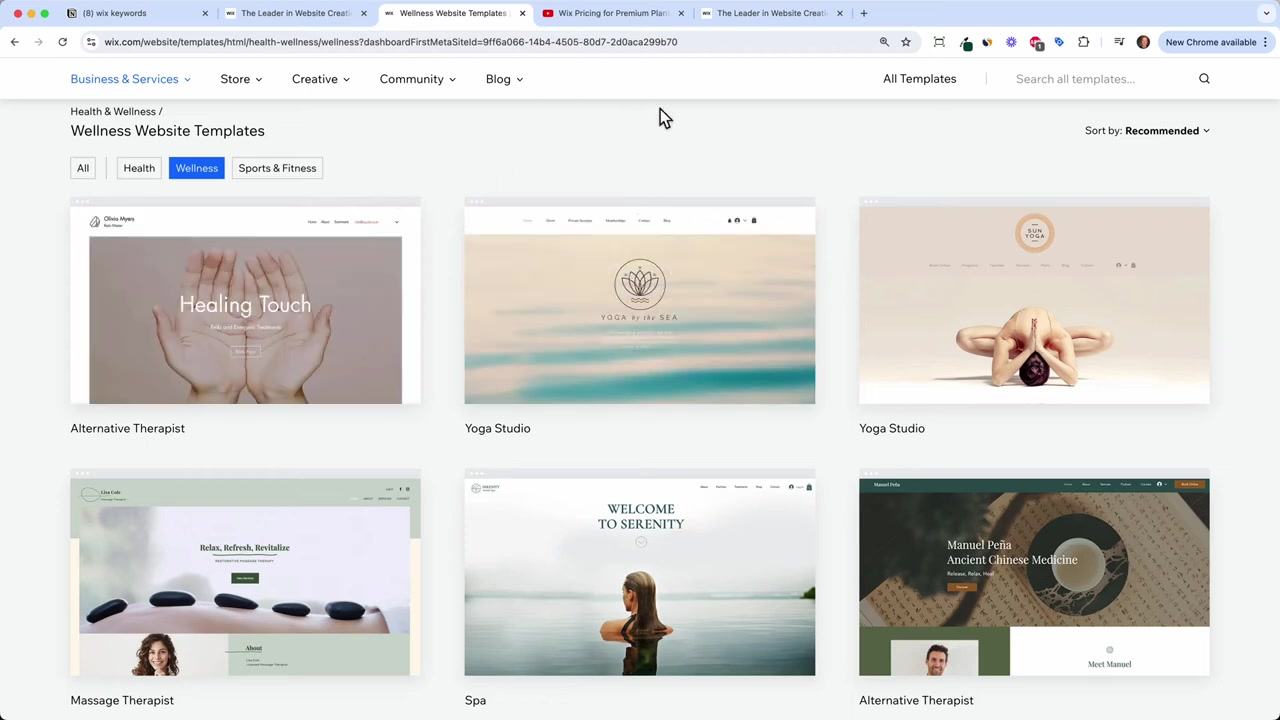Open the Chrome three-dot menu
Image resolution: width=1280 pixels, height=720 pixels.
[1265, 42]
